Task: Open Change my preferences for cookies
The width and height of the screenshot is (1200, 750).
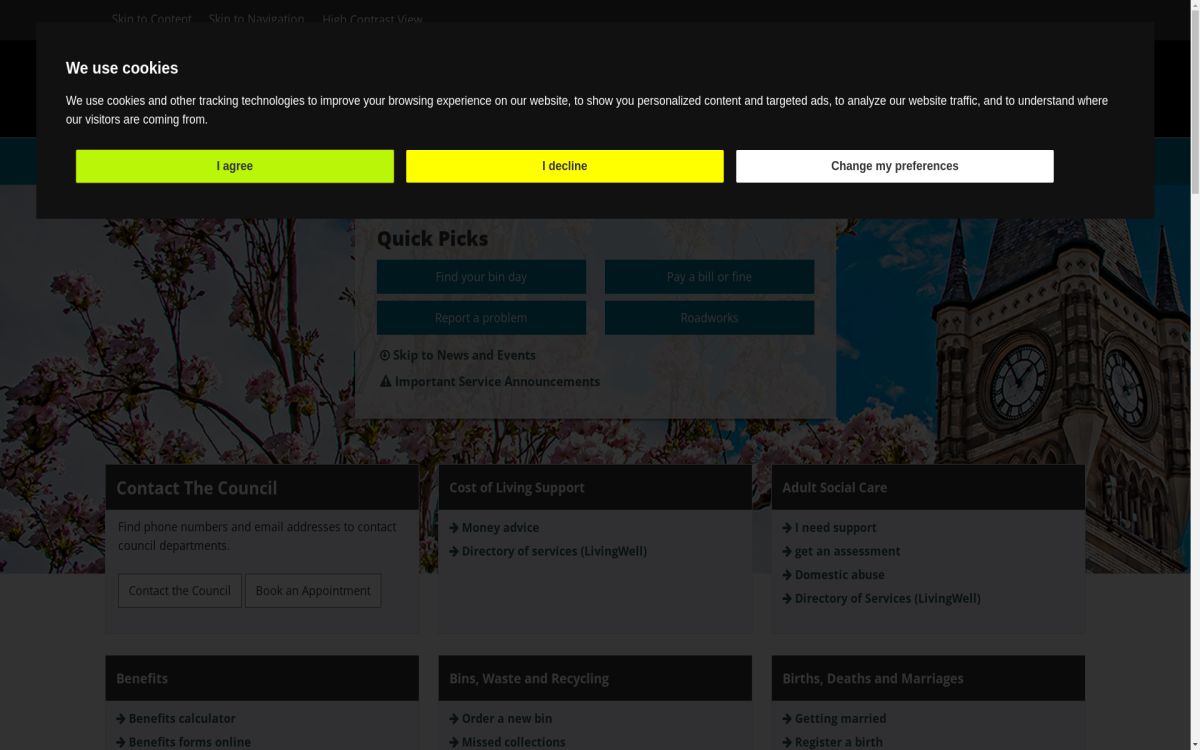Action: pyautogui.click(x=894, y=166)
